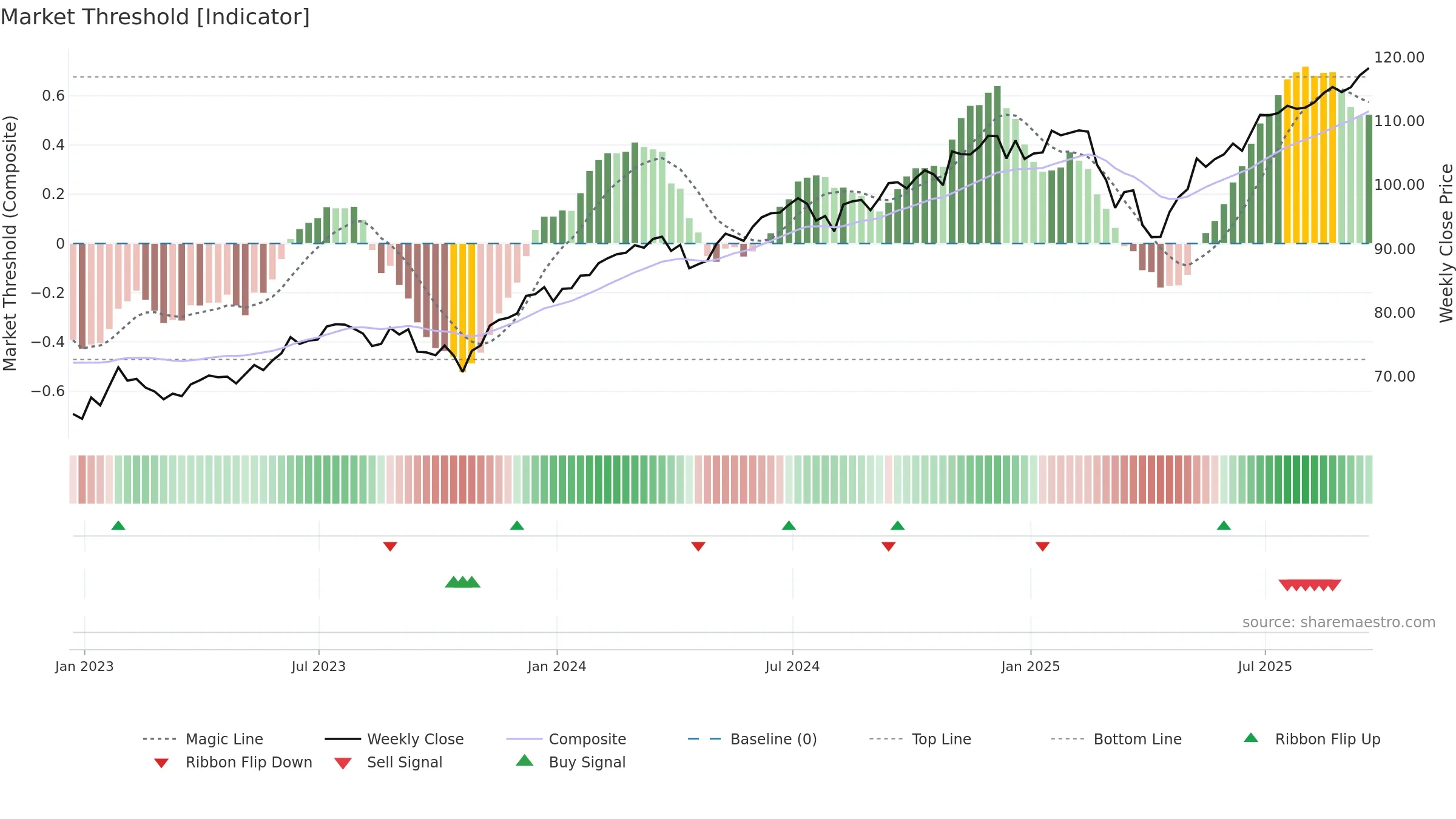Screen dimensions: 1456x819
Task: Click the −0.2 tick on the left axis
Action: click(48, 292)
